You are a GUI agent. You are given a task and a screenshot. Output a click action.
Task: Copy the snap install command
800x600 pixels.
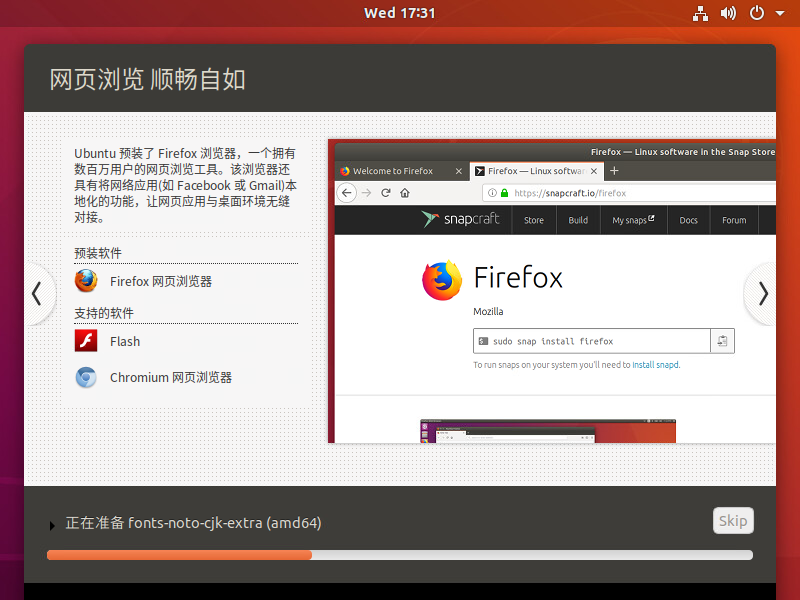pyautogui.click(x=722, y=341)
